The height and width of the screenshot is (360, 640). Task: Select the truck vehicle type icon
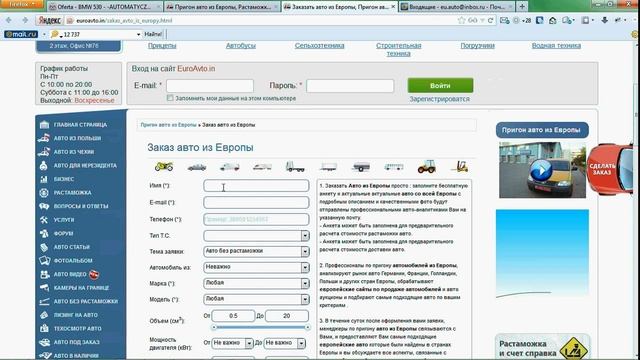[x=295, y=167]
